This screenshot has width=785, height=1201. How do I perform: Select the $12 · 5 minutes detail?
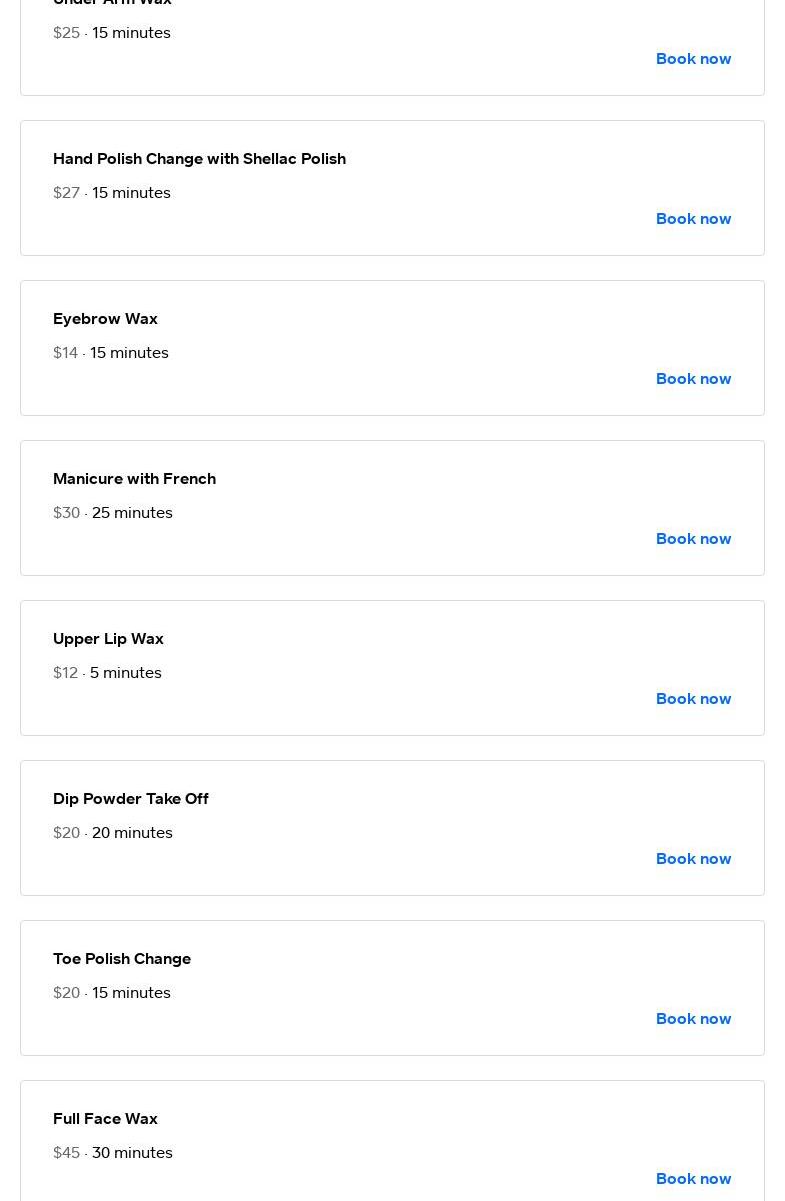coord(107,673)
